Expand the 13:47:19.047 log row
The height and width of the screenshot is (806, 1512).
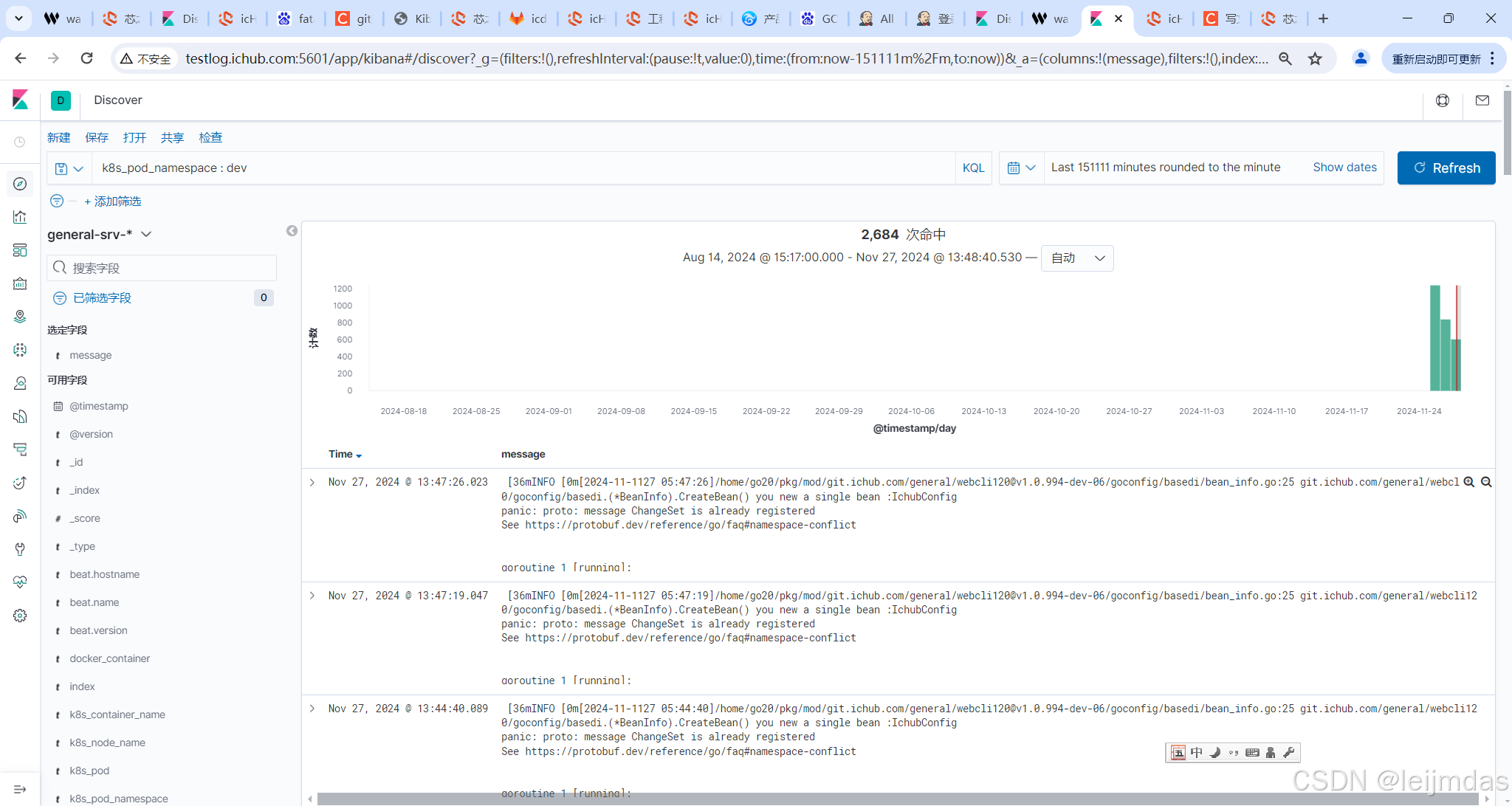(x=312, y=595)
